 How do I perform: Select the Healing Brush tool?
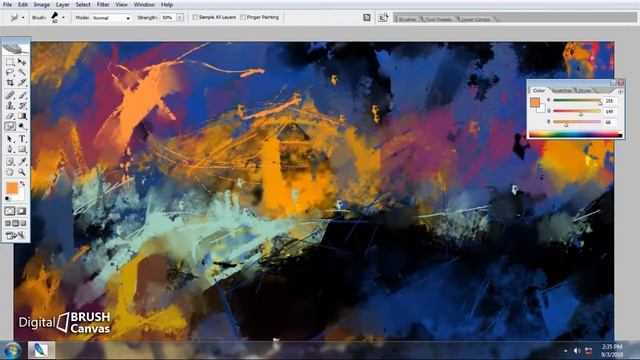(10, 96)
